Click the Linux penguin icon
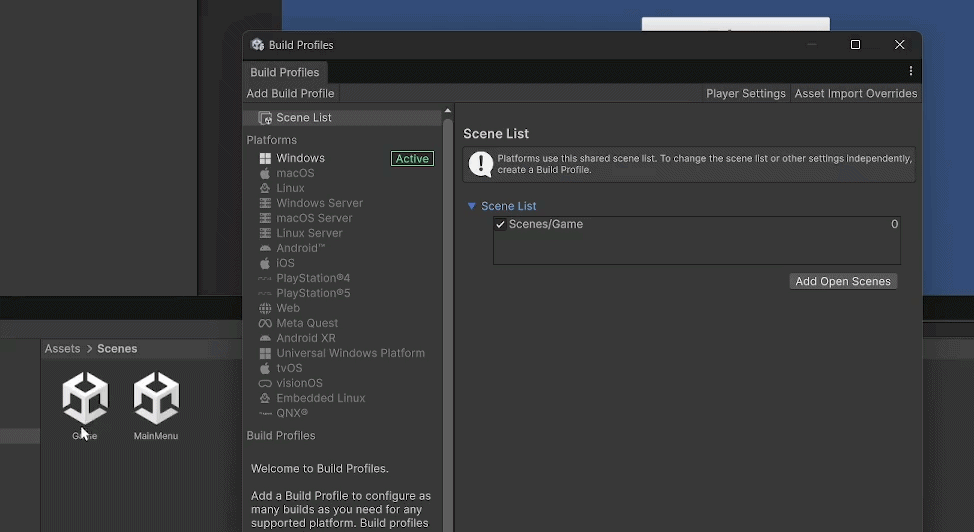Image resolution: width=974 pixels, height=532 pixels. [x=265, y=188]
